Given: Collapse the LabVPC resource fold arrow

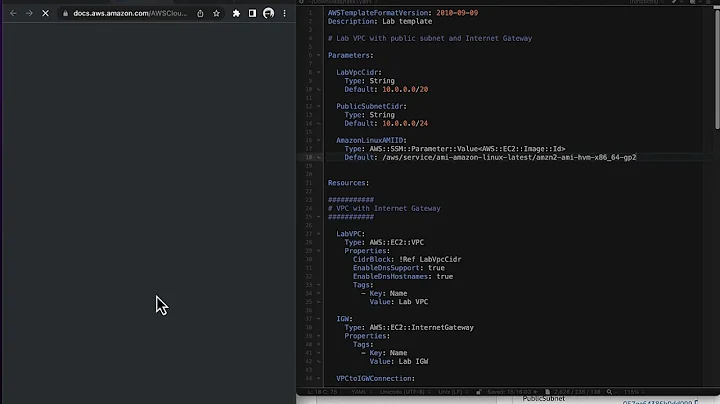Looking at the screenshot, I should pos(318,234).
